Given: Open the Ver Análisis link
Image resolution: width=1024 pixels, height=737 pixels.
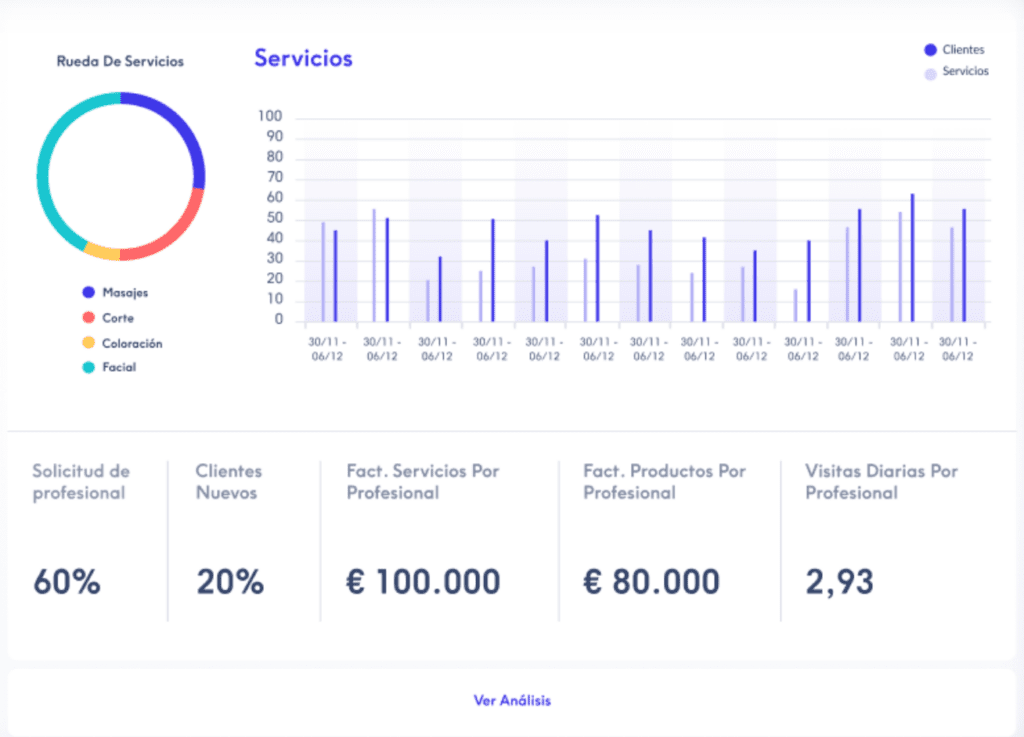Looking at the screenshot, I should 512,700.
